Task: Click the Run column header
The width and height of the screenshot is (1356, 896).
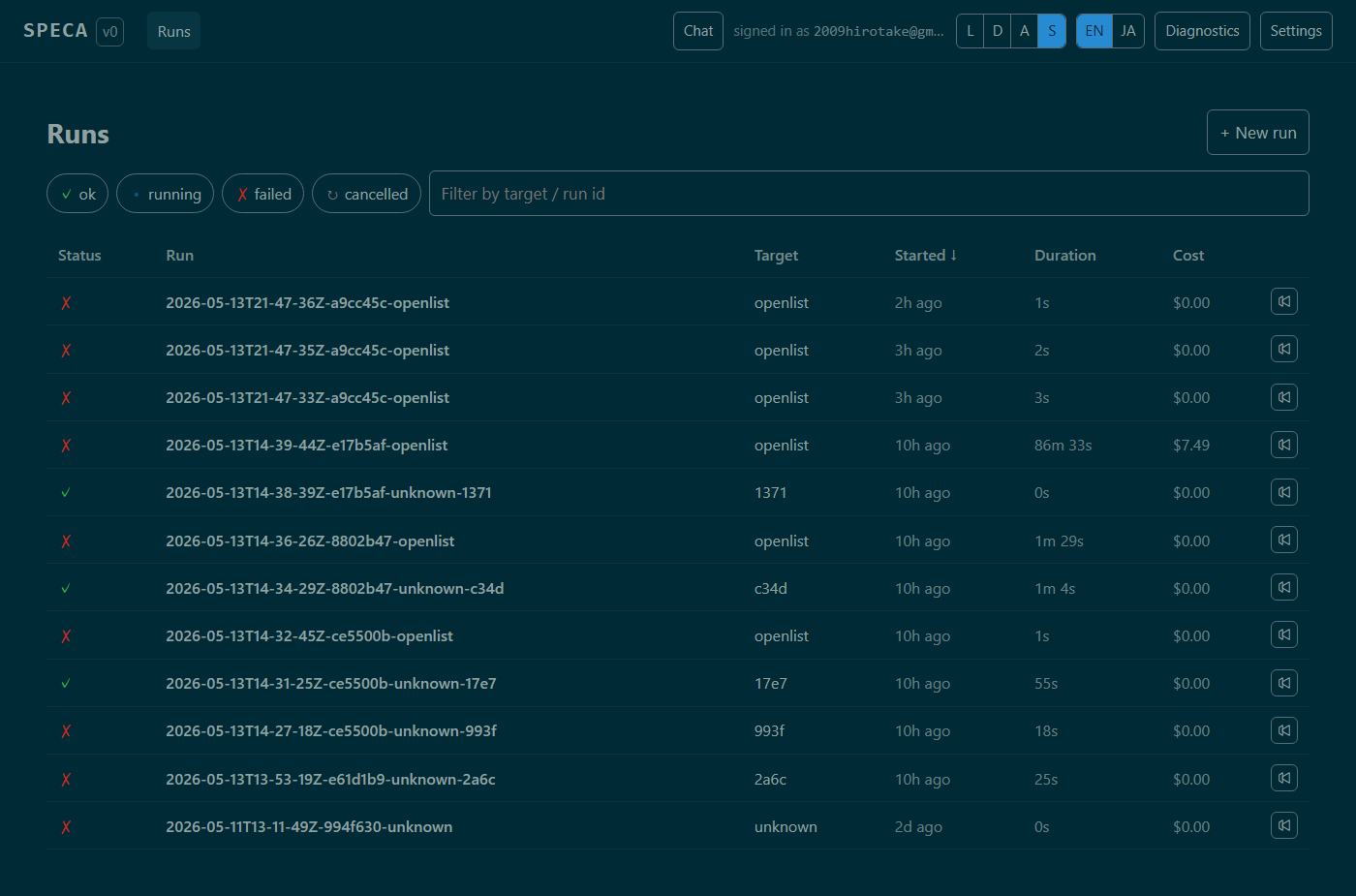Action: (180, 256)
